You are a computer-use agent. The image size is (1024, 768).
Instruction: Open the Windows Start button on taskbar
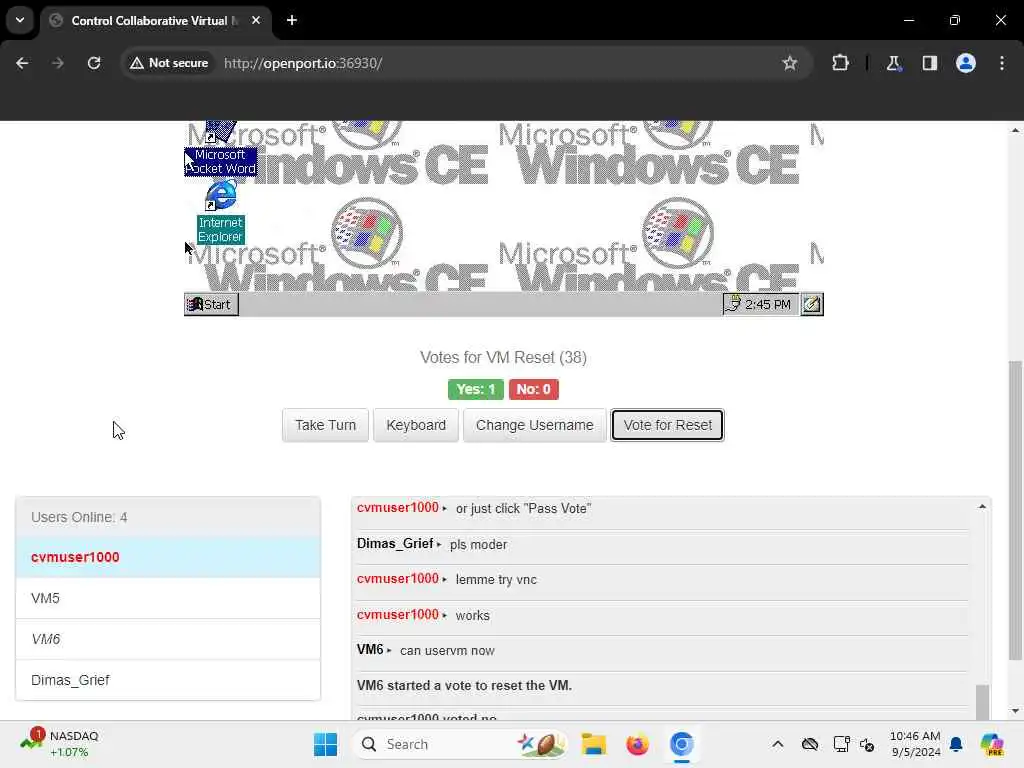(x=325, y=744)
